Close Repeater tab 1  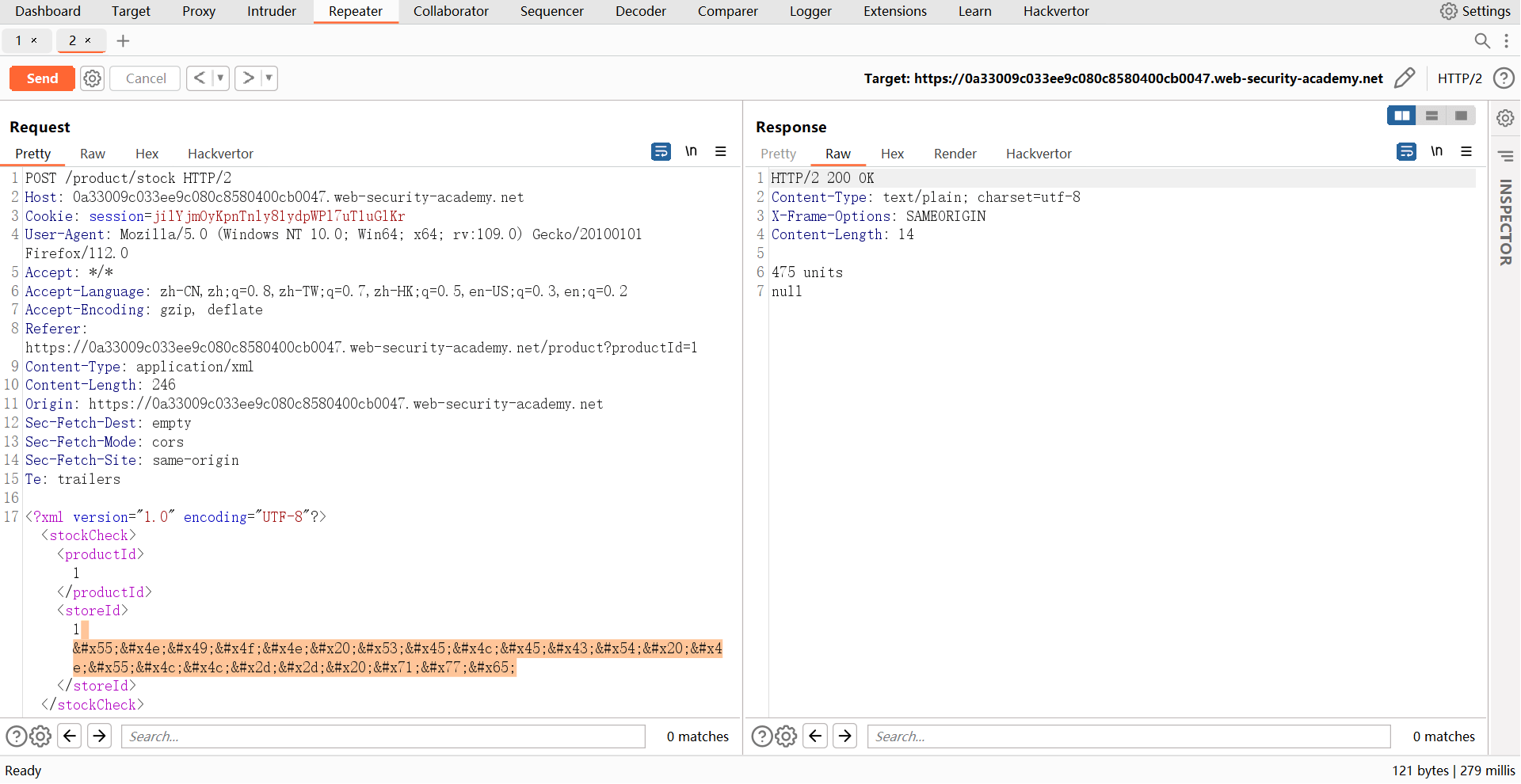tap(34, 40)
